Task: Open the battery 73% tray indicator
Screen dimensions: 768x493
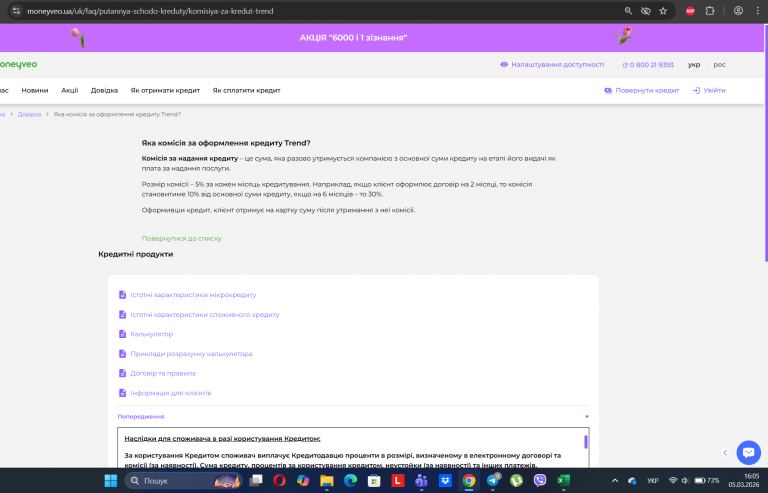Action: point(707,481)
